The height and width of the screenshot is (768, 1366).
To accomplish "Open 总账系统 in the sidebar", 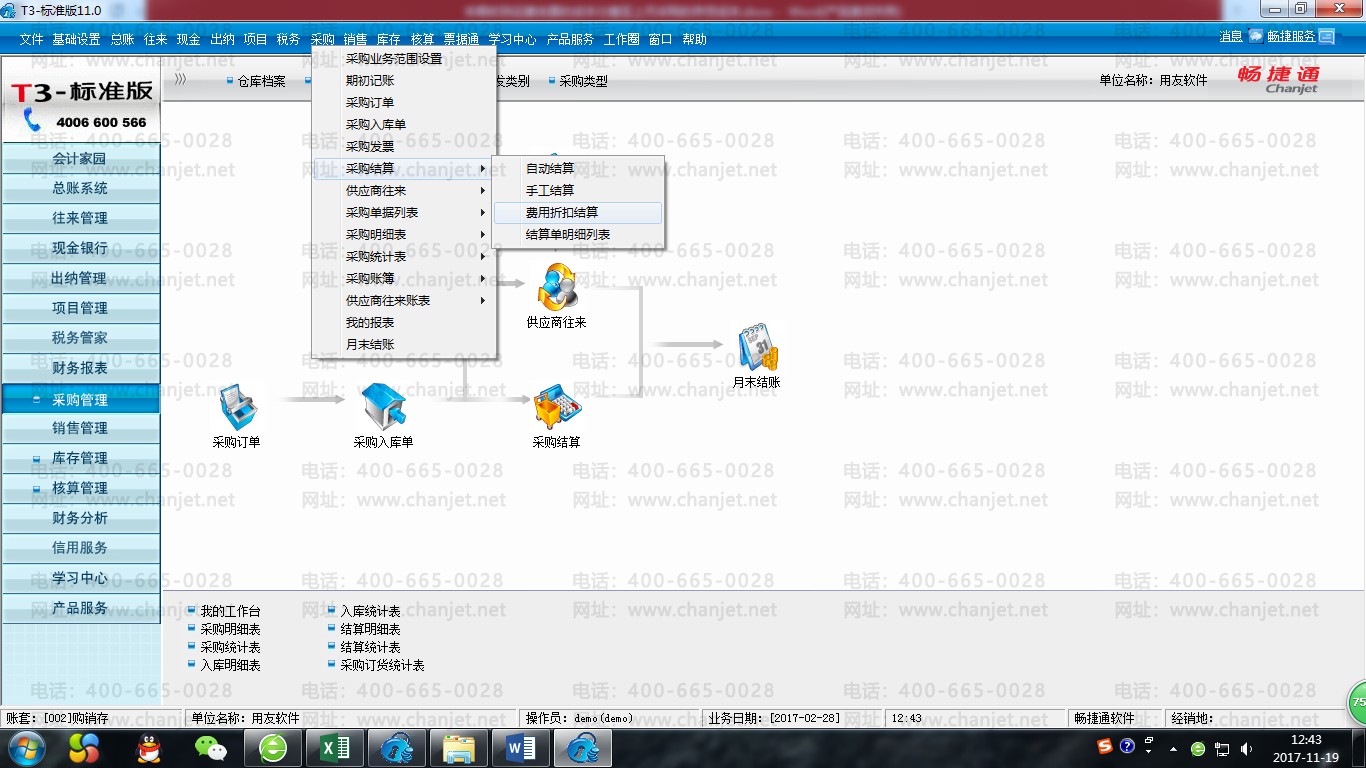I will [x=80, y=188].
